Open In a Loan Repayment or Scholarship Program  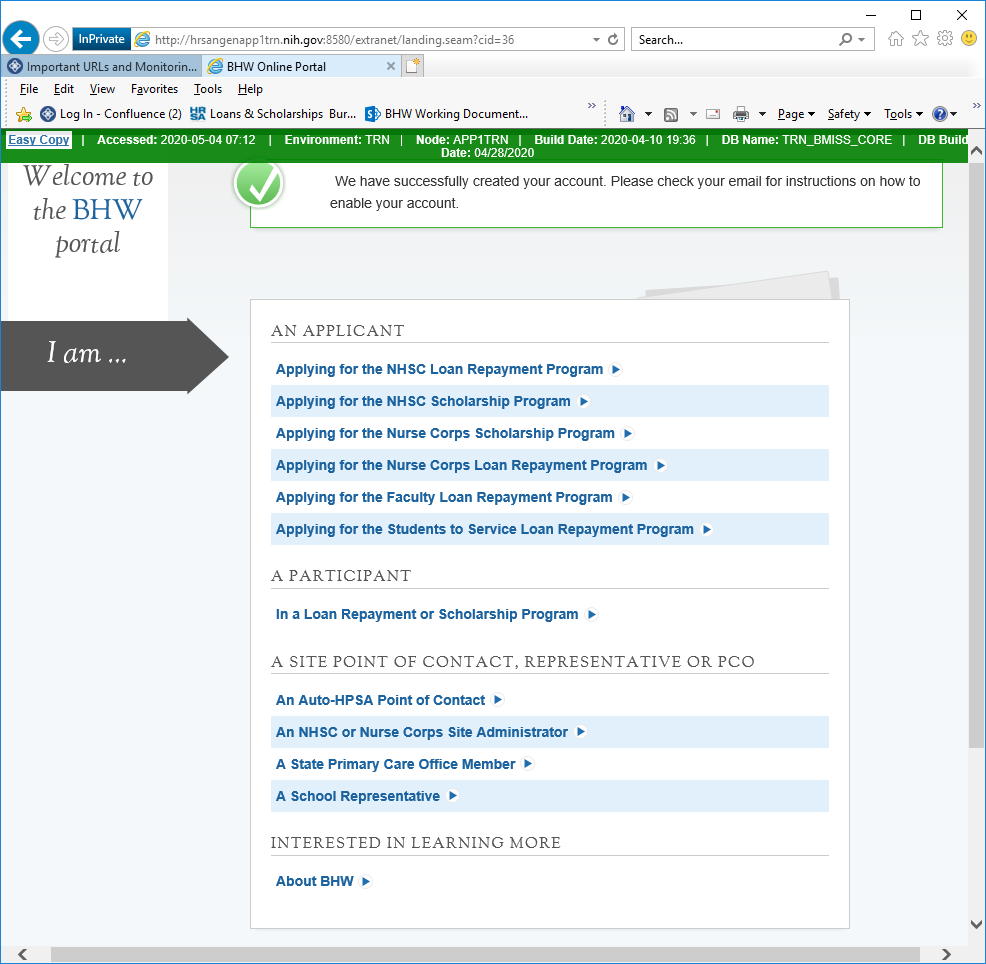point(427,614)
